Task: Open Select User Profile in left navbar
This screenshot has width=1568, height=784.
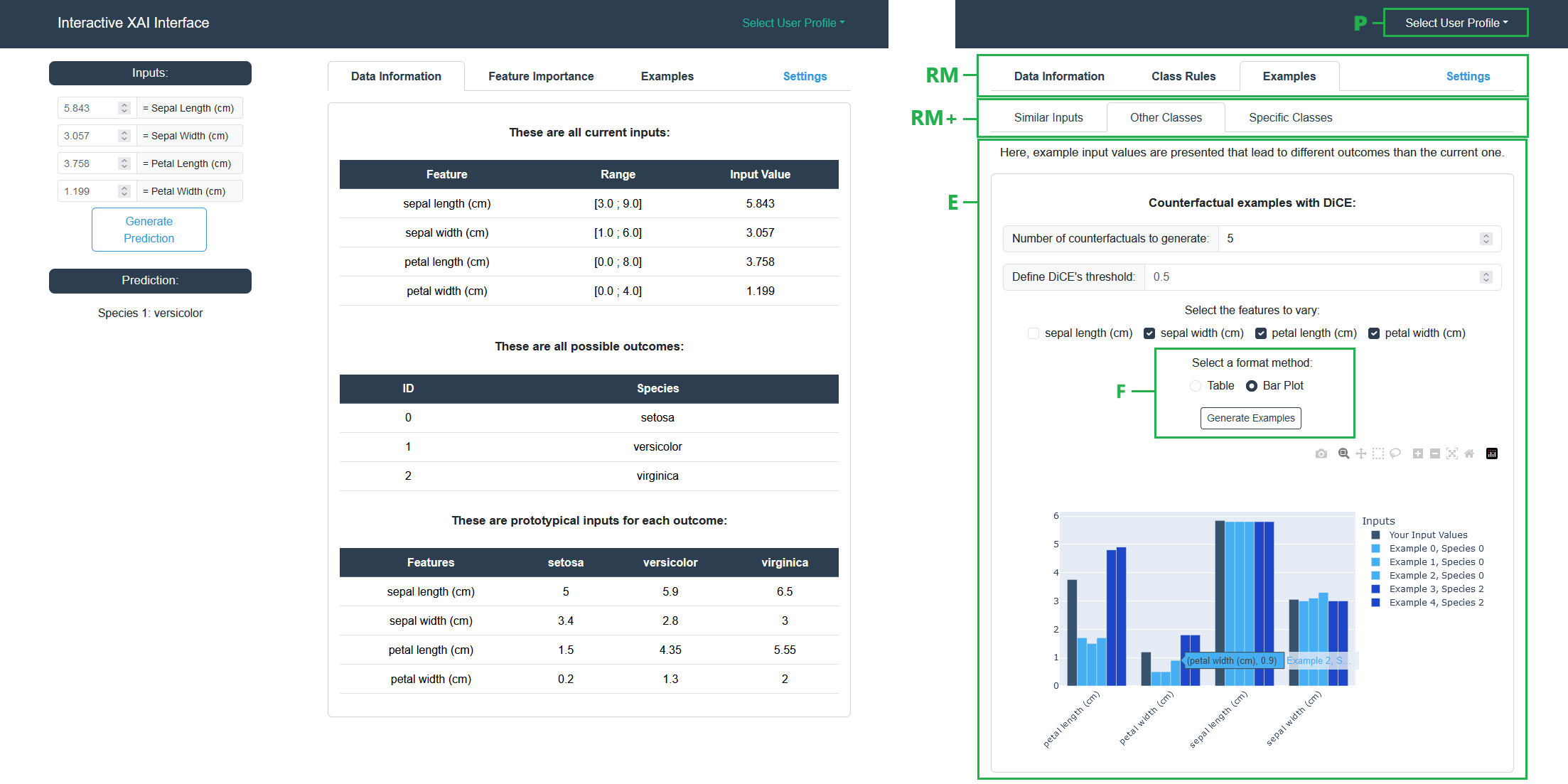Action: click(x=793, y=23)
